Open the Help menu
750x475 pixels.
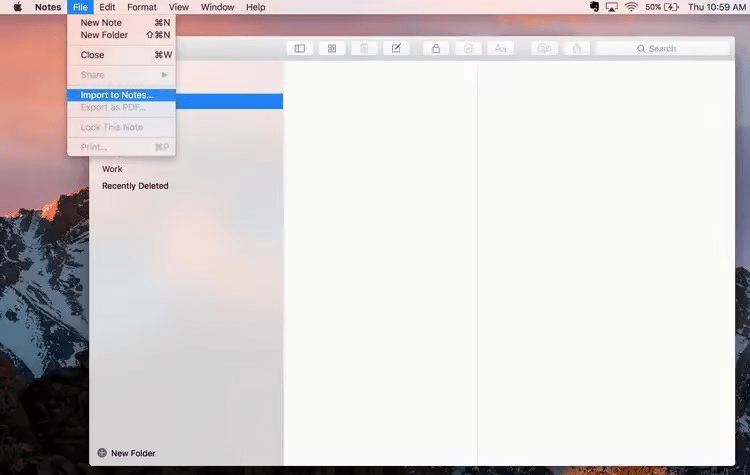point(255,7)
